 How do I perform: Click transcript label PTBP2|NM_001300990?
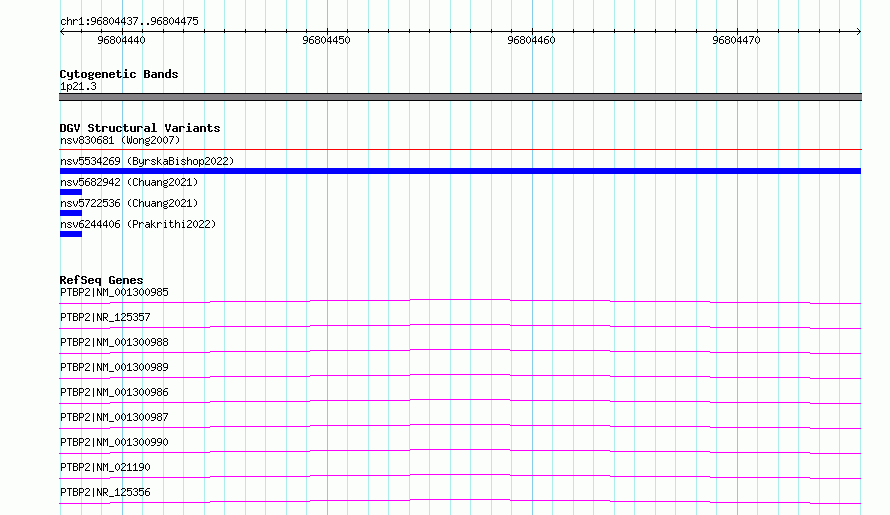click(x=114, y=442)
